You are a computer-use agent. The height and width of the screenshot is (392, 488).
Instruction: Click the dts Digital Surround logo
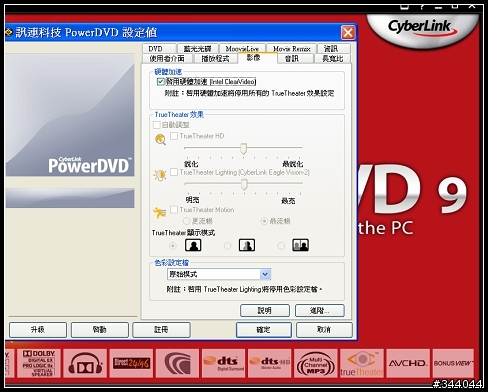tap(223, 363)
